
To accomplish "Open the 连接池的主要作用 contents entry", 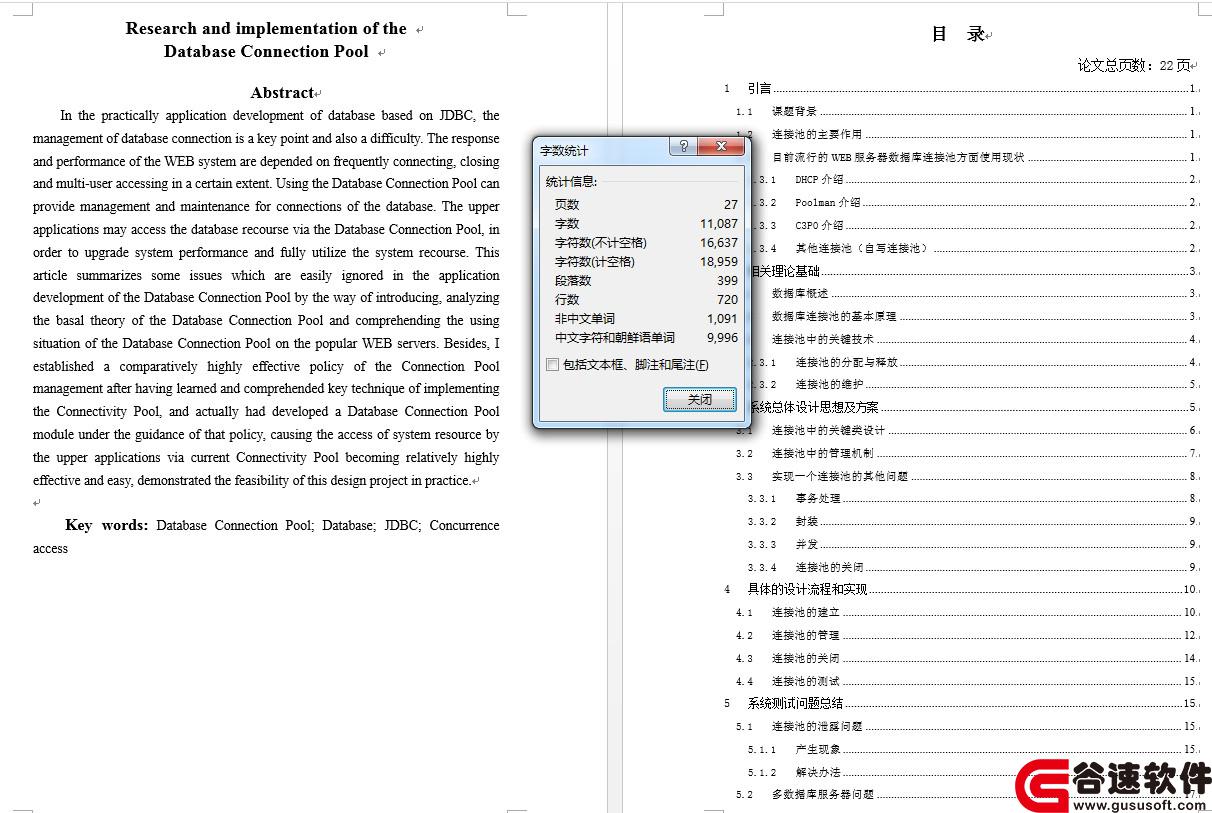I will [967, 134].
